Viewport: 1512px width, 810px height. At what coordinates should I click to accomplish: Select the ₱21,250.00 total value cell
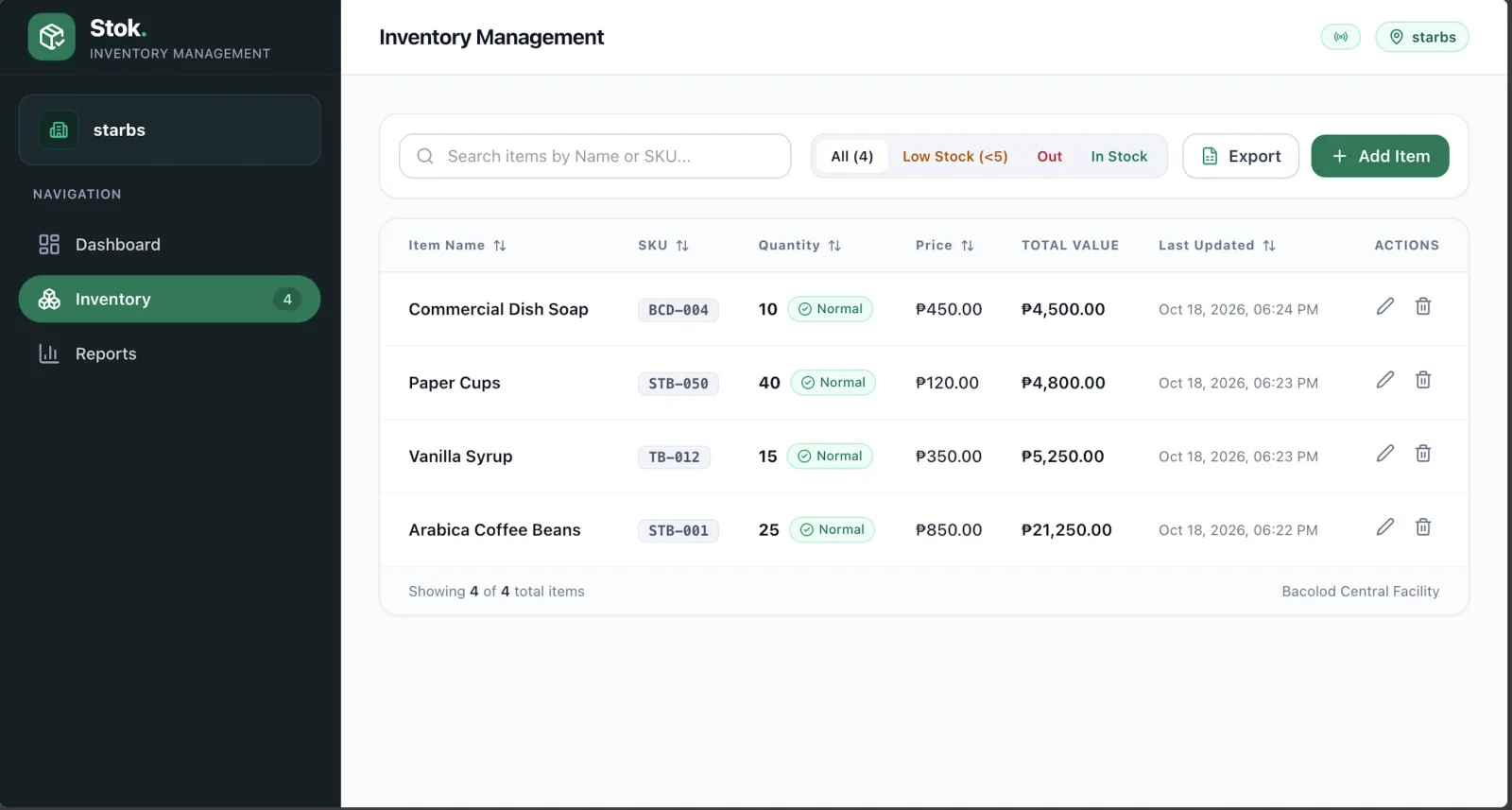[x=1066, y=530]
